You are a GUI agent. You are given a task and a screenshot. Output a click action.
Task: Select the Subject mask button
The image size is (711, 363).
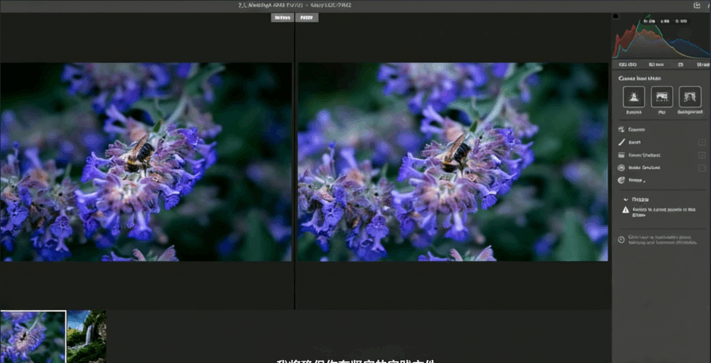[634, 97]
